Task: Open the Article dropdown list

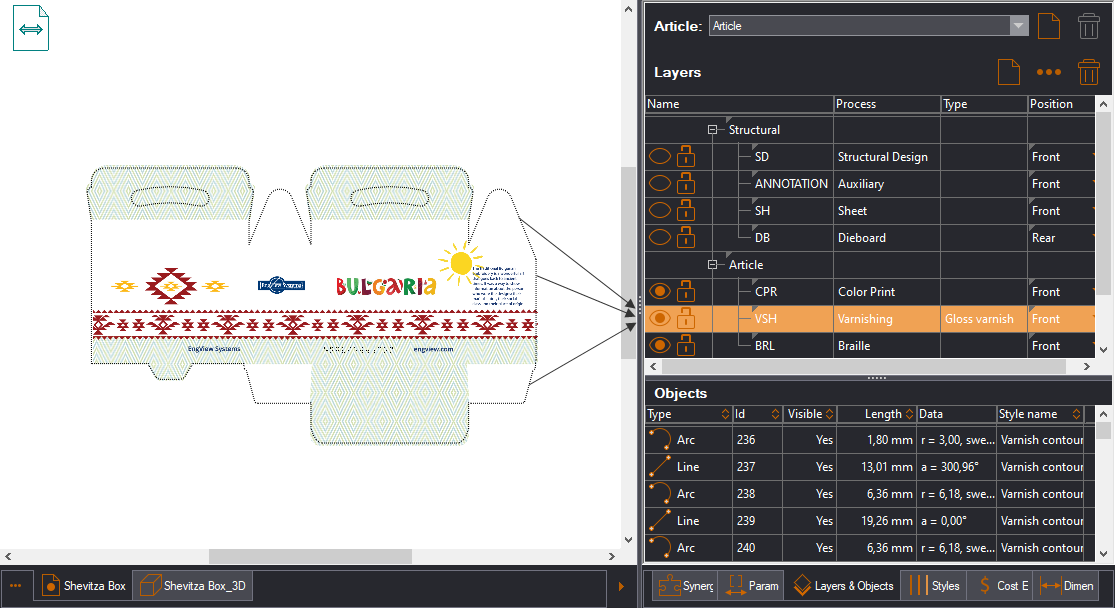Action: pos(1019,26)
